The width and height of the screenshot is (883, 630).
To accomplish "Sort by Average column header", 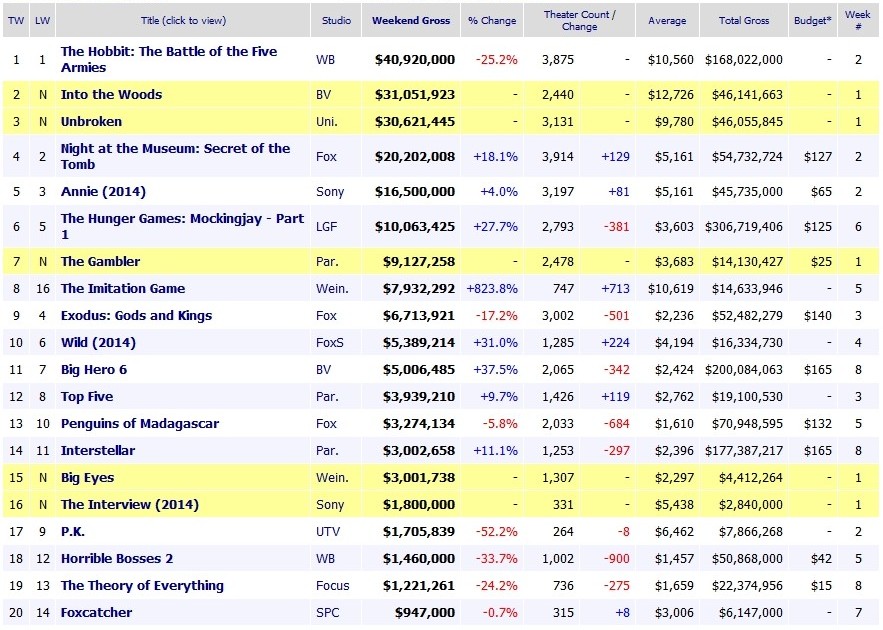I will click(x=667, y=21).
